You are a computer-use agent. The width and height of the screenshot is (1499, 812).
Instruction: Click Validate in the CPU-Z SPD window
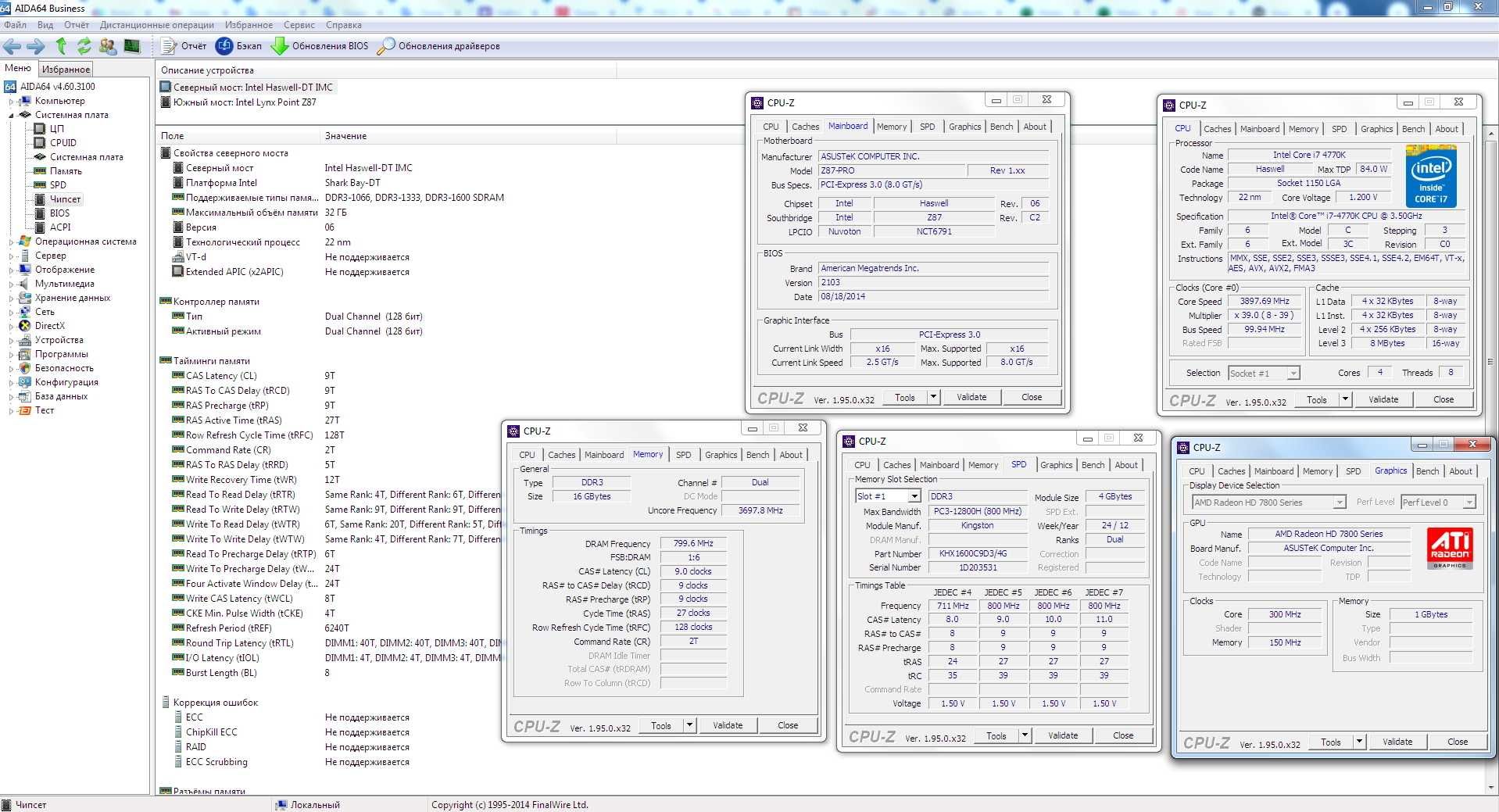pyautogui.click(x=1063, y=735)
